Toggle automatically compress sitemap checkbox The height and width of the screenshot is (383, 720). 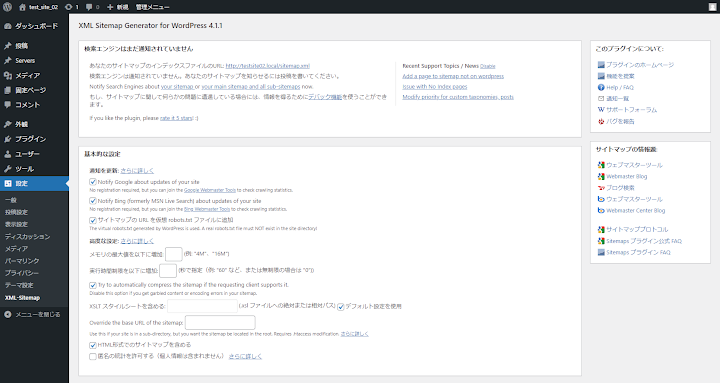pyautogui.click(x=93, y=285)
